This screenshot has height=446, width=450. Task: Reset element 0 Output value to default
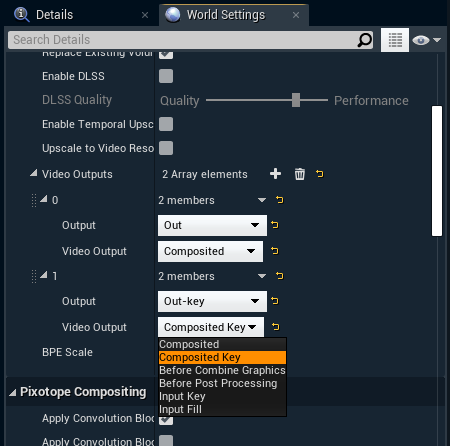point(275,225)
